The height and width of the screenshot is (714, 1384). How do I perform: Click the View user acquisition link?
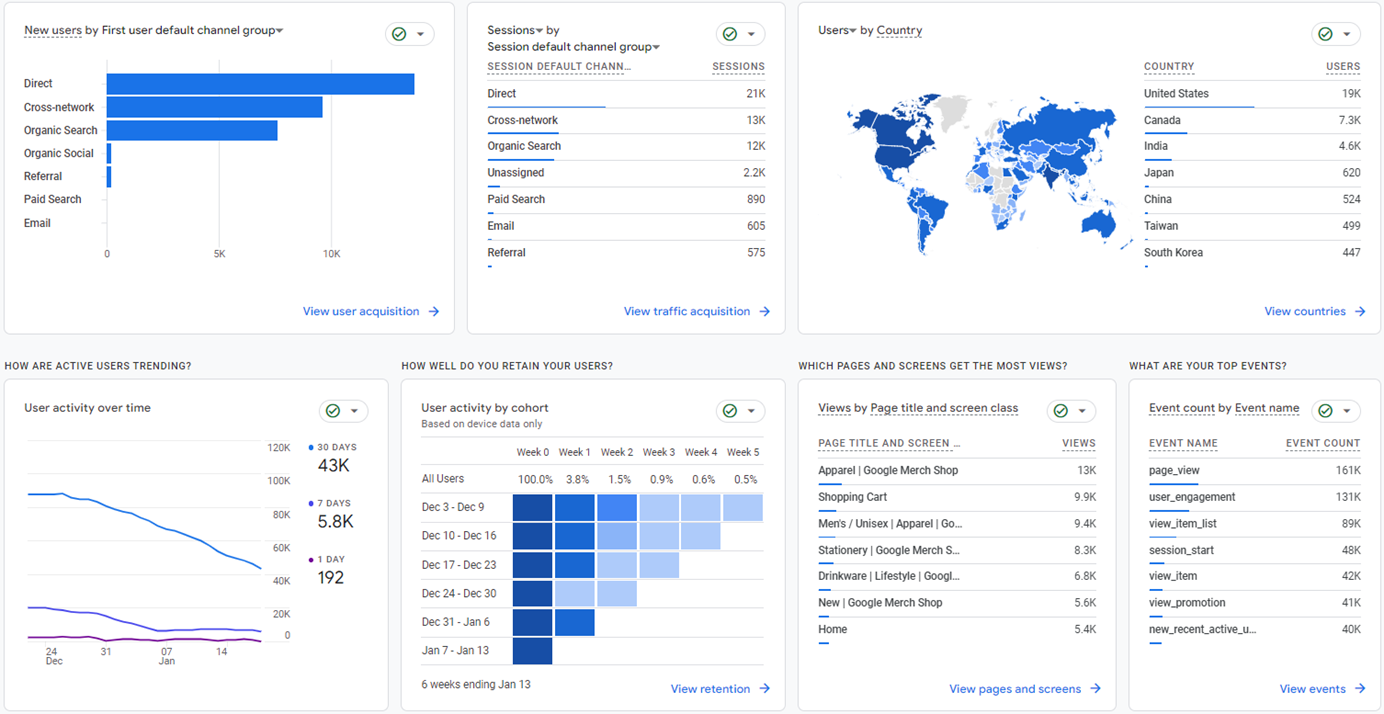[371, 311]
